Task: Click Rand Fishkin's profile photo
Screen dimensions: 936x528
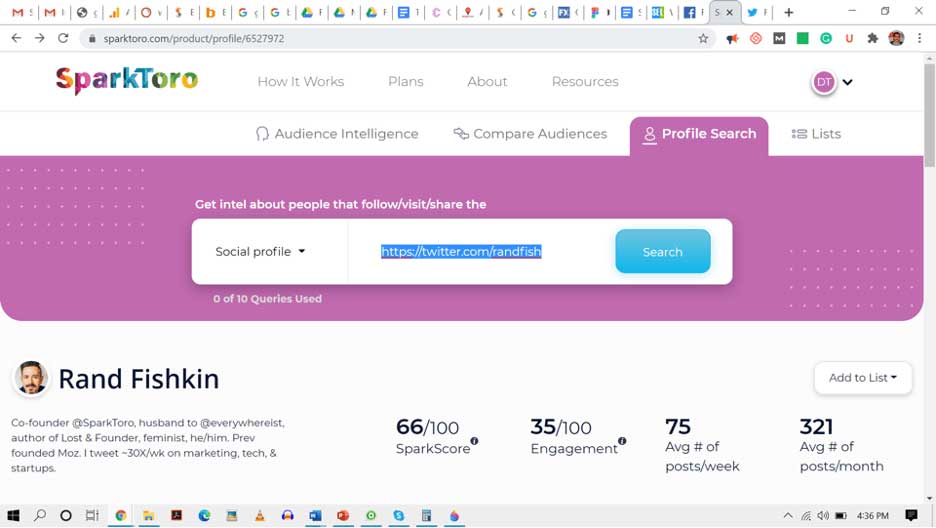Action: pyautogui.click(x=30, y=378)
